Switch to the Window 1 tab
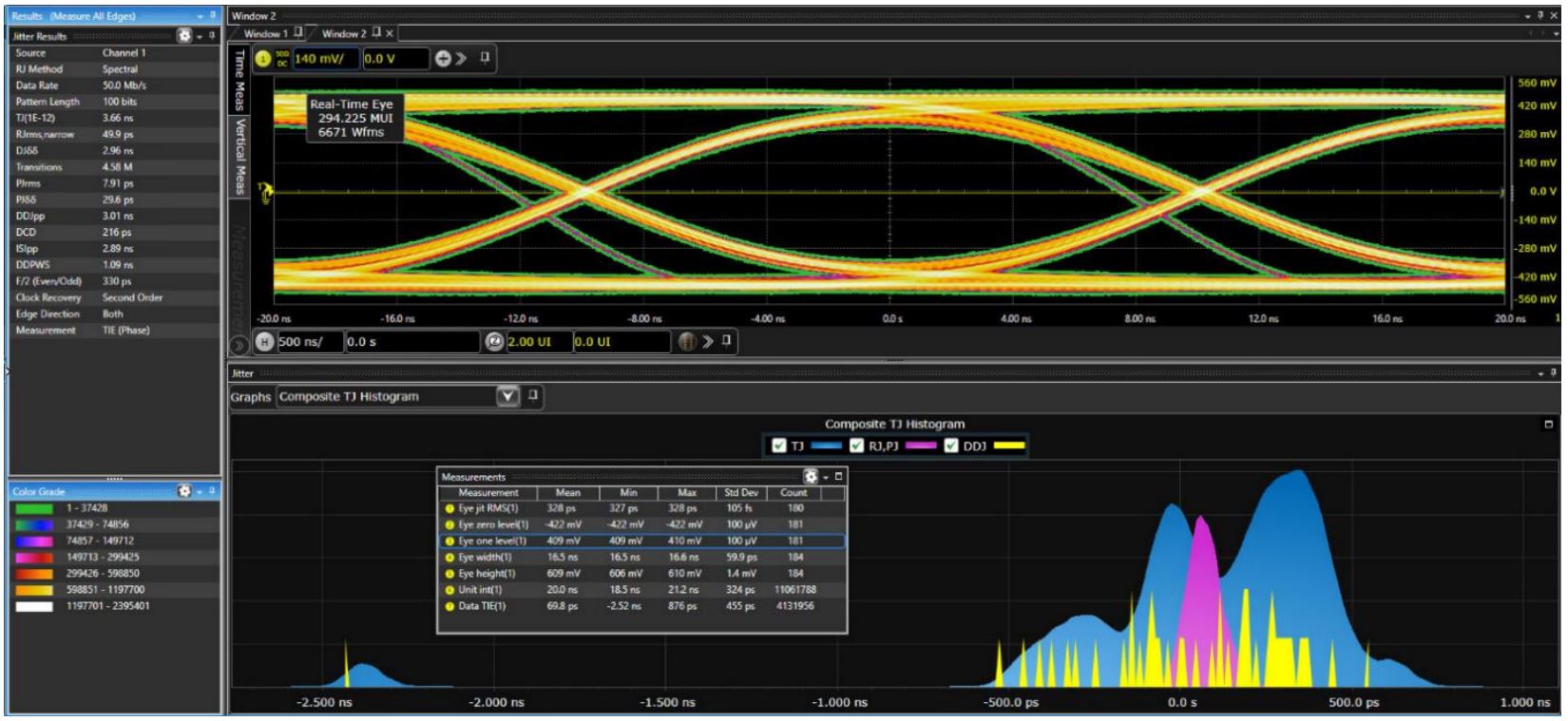The width and height of the screenshot is (1568, 721). coord(265,33)
